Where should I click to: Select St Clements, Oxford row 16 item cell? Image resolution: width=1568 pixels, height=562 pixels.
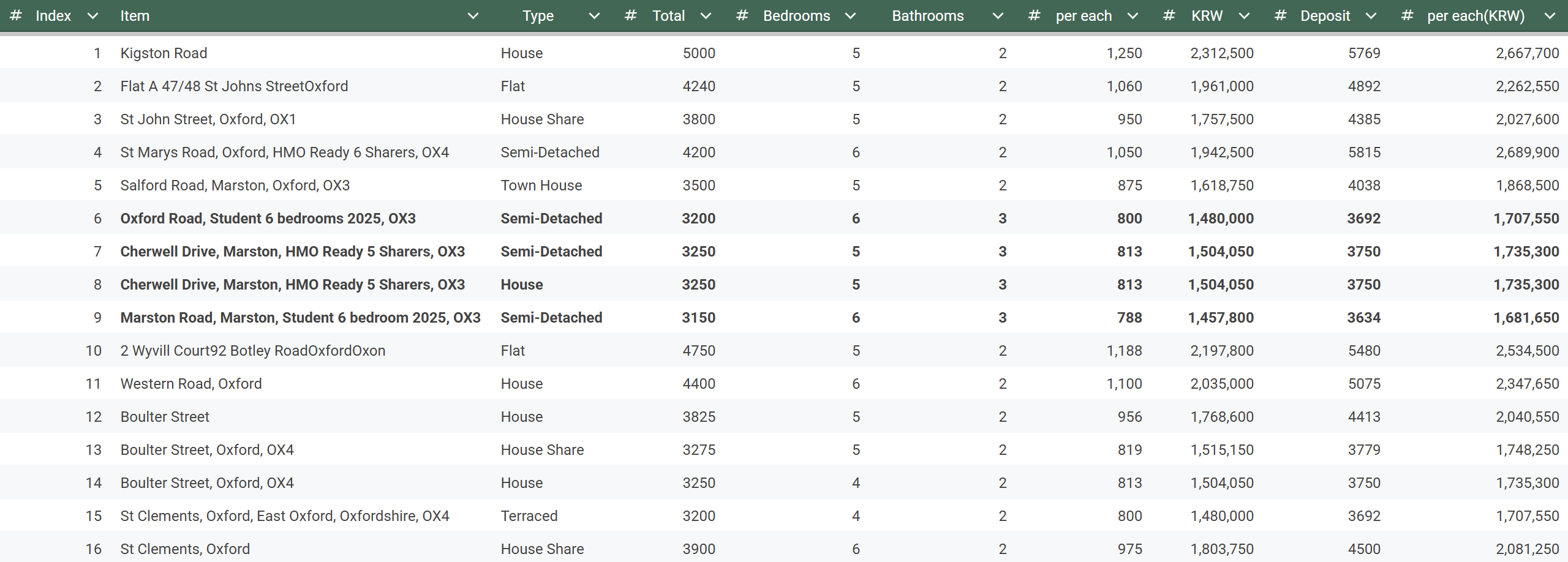click(x=185, y=549)
